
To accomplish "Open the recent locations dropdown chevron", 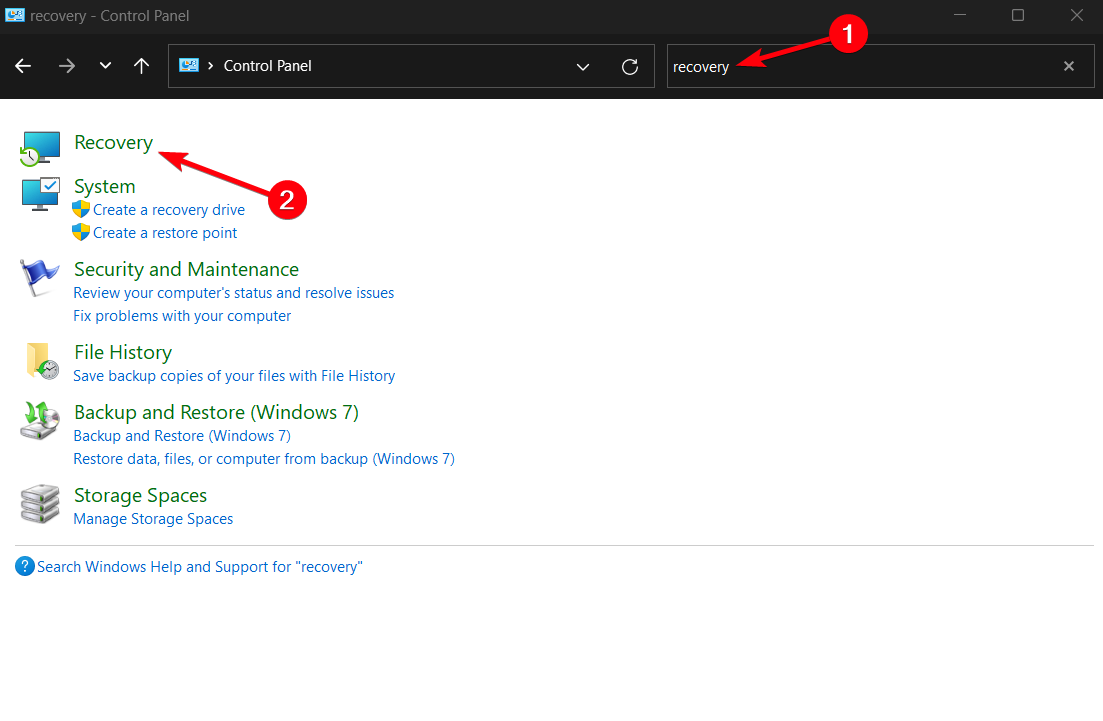I will 106,65.
